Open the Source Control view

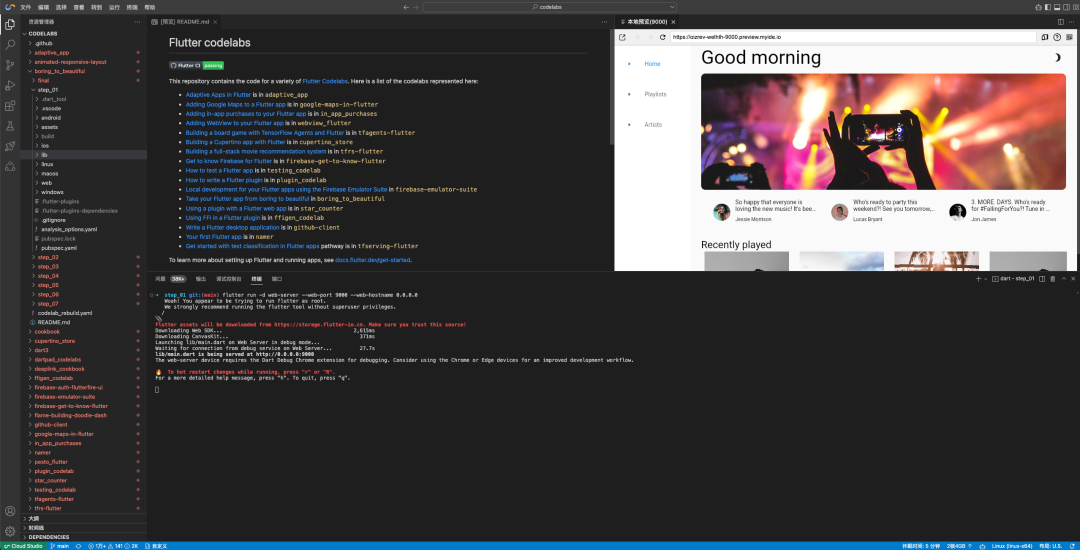10,65
